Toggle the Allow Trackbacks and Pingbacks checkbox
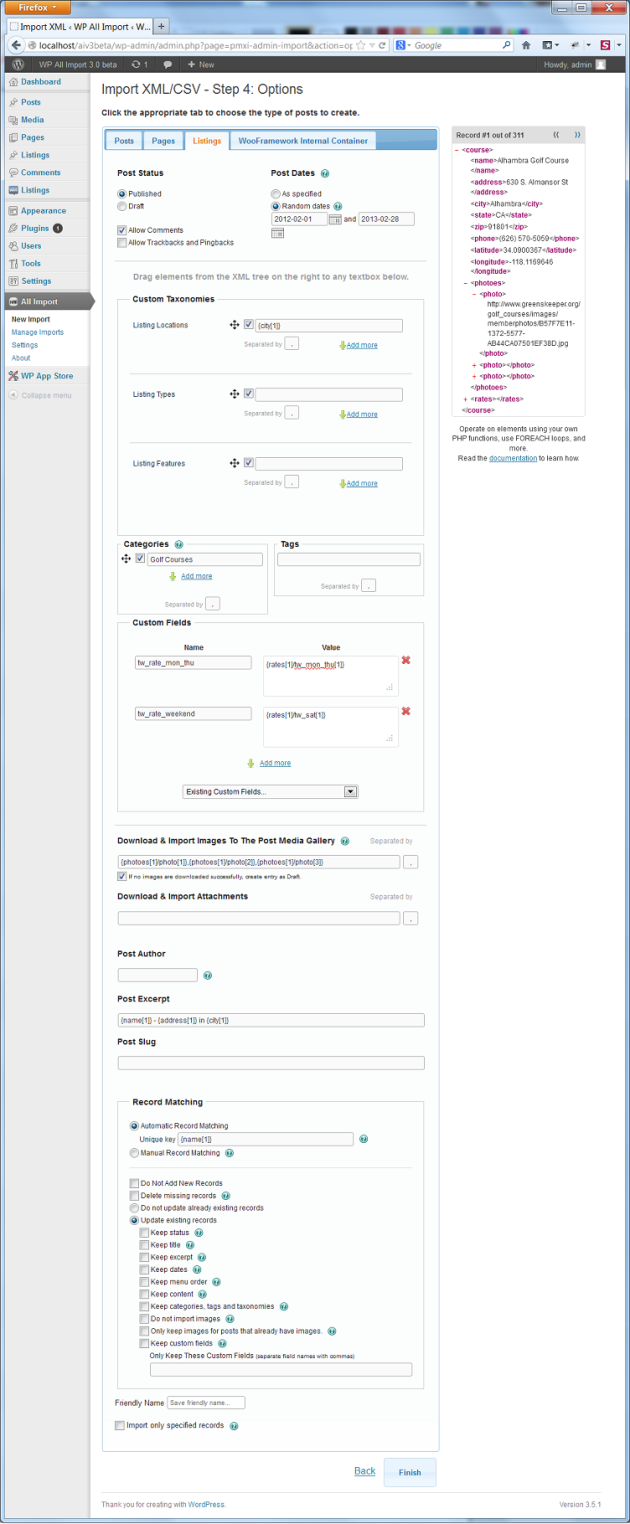 pyautogui.click(x=122, y=242)
